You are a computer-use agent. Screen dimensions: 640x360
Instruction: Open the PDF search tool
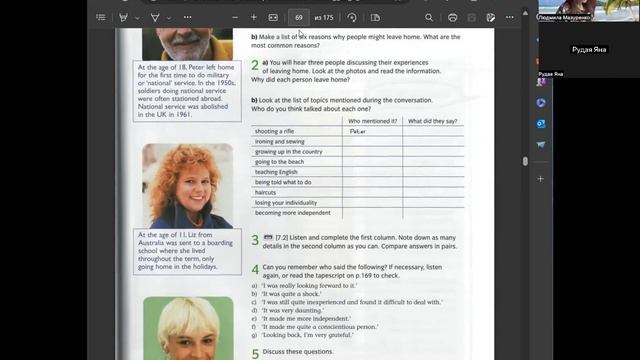click(429, 18)
